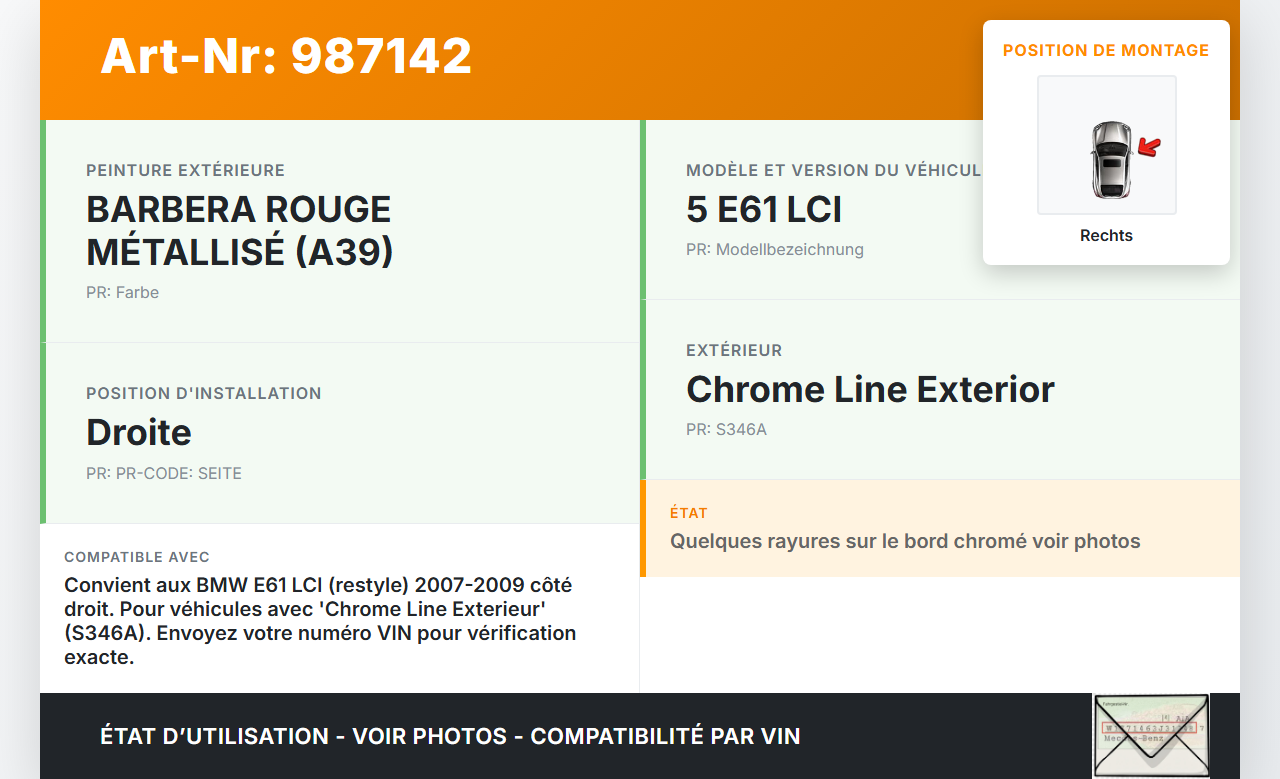Screen dimensions: 1280x779
Task: Click 'Barbera Rouge Métallisé (A39)' paint value
Action: (x=240, y=230)
